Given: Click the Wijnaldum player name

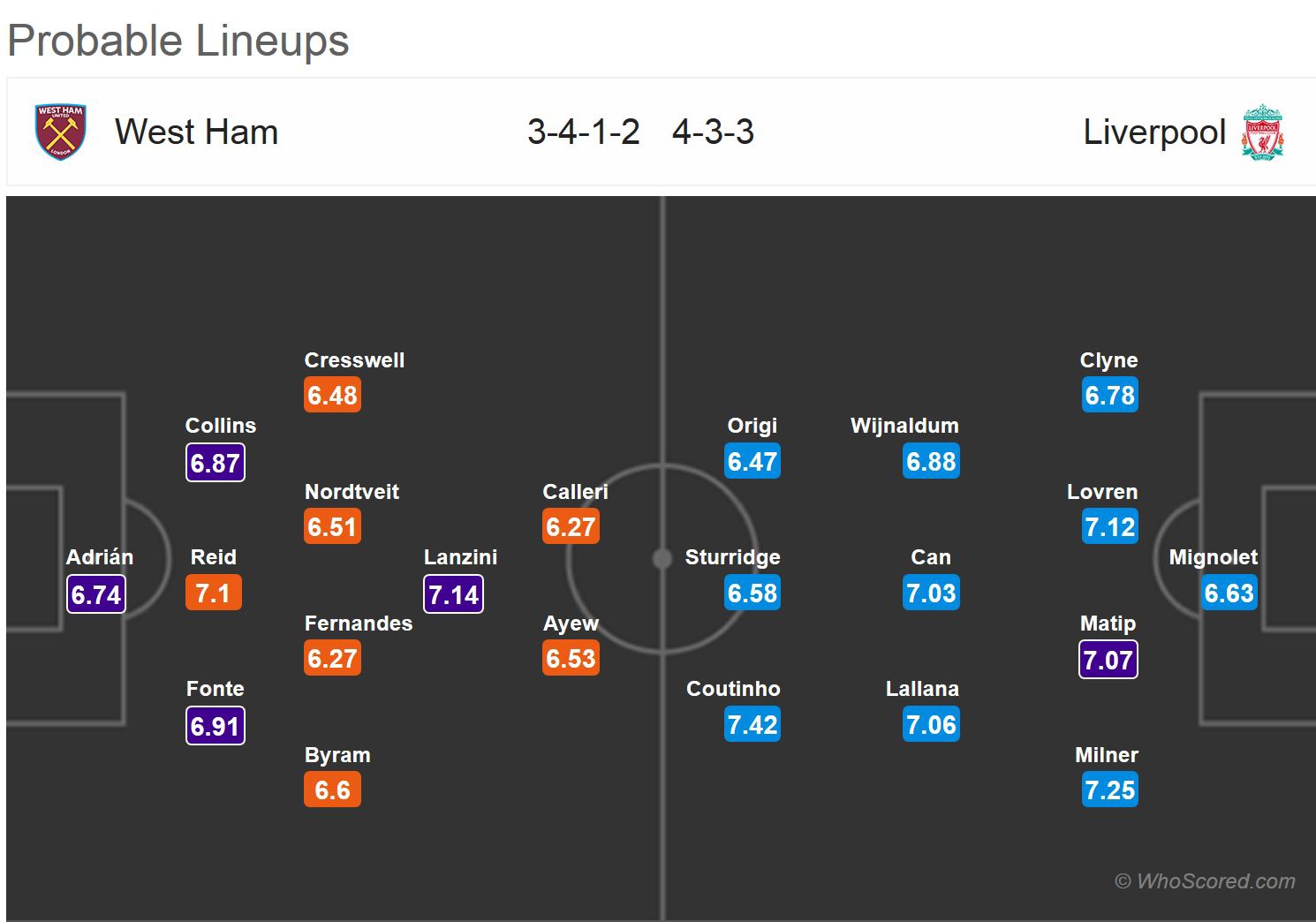Looking at the screenshot, I should click(904, 426).
